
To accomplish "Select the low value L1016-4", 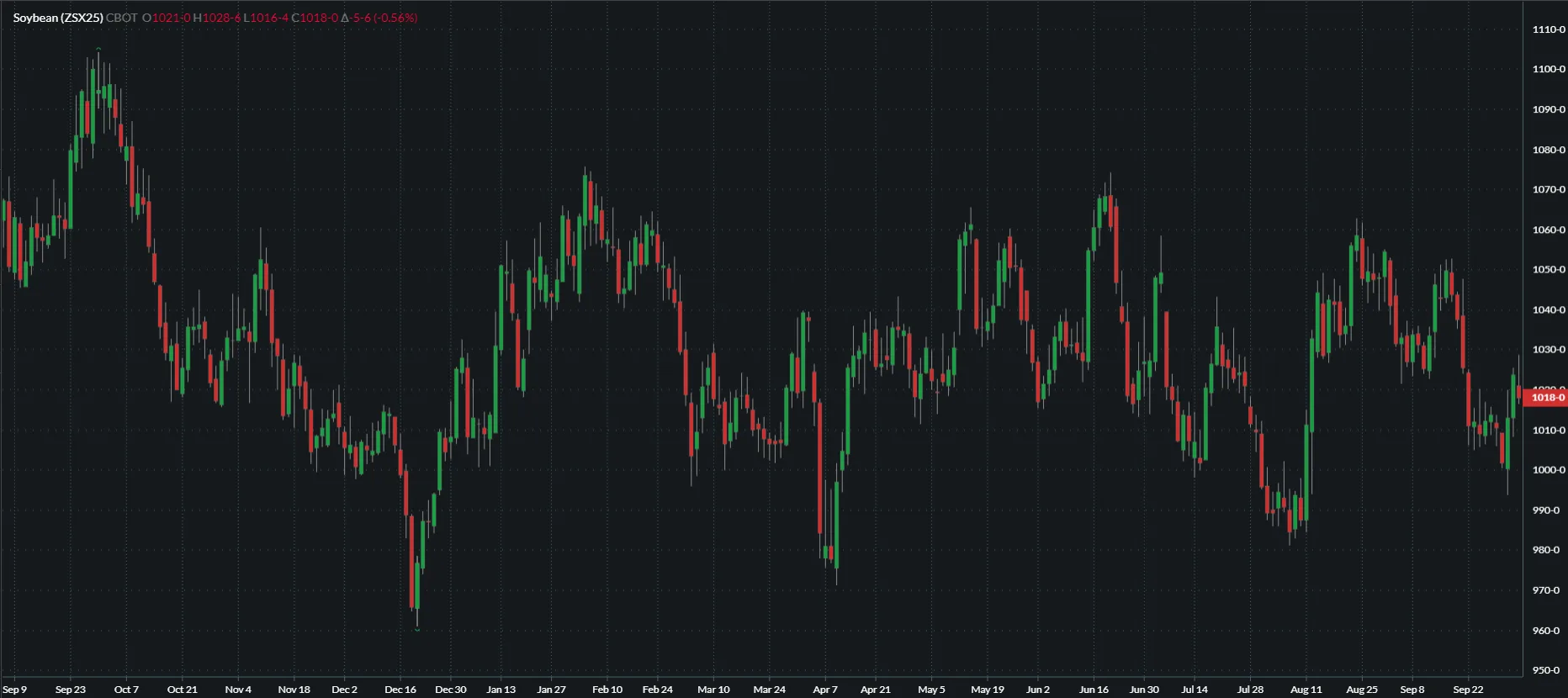I will tap(266, 18).
